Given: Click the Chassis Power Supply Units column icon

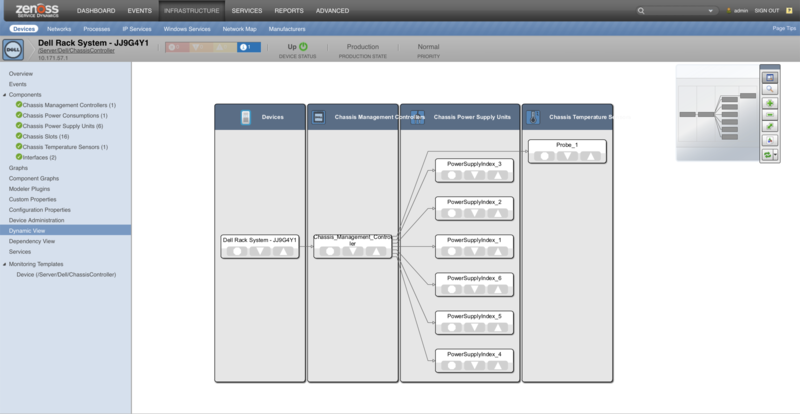Looking at the screenshot, I should [418, 117].
